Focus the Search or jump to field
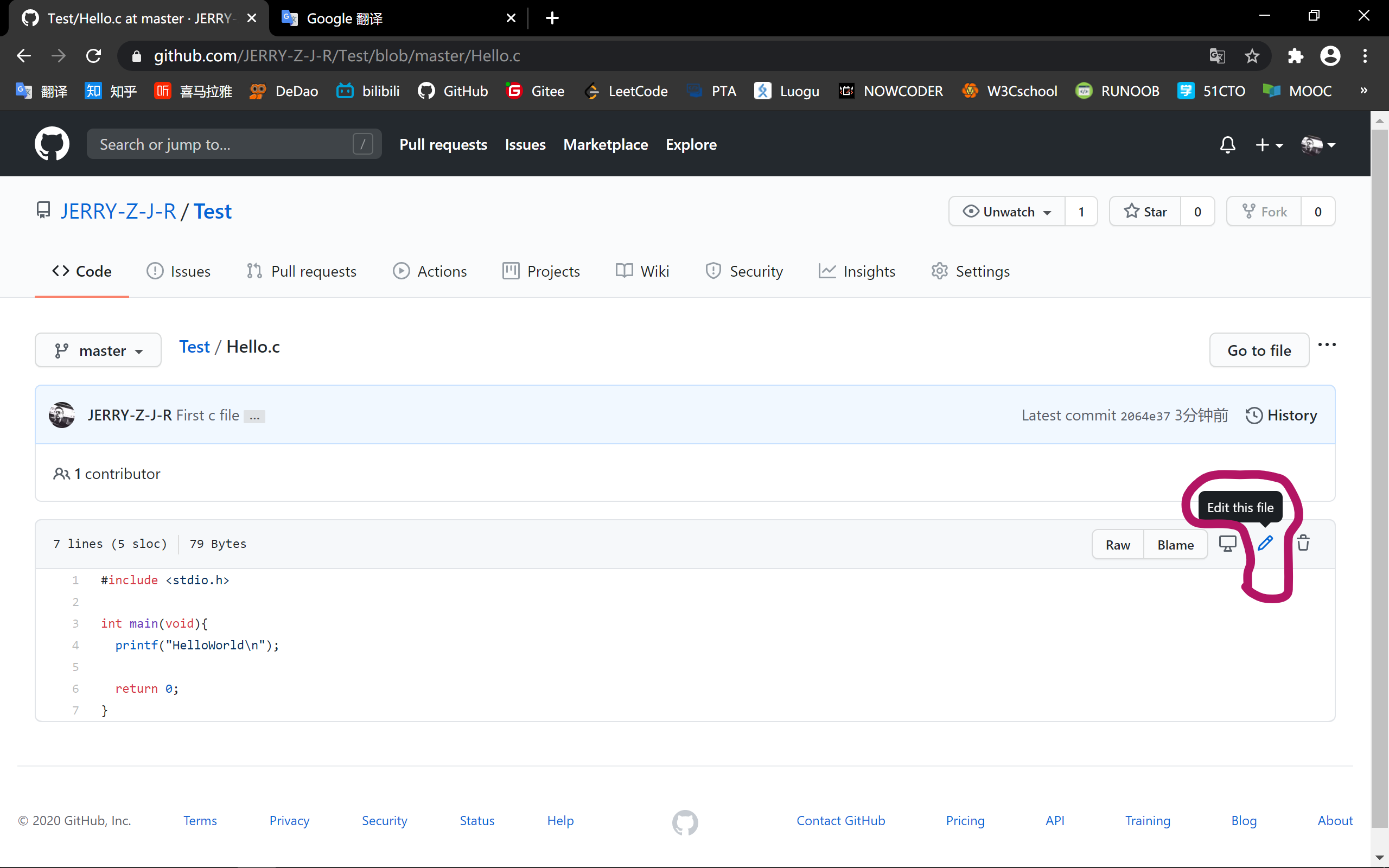The image size is (1389, 868). coord(224,144)
